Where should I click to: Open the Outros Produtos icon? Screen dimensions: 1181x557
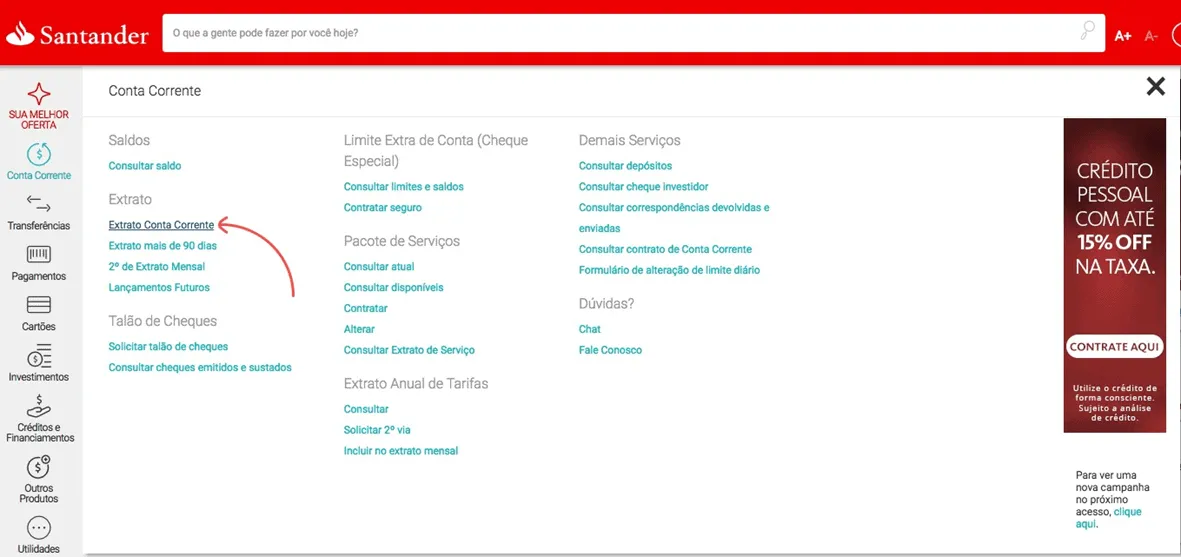39,467
